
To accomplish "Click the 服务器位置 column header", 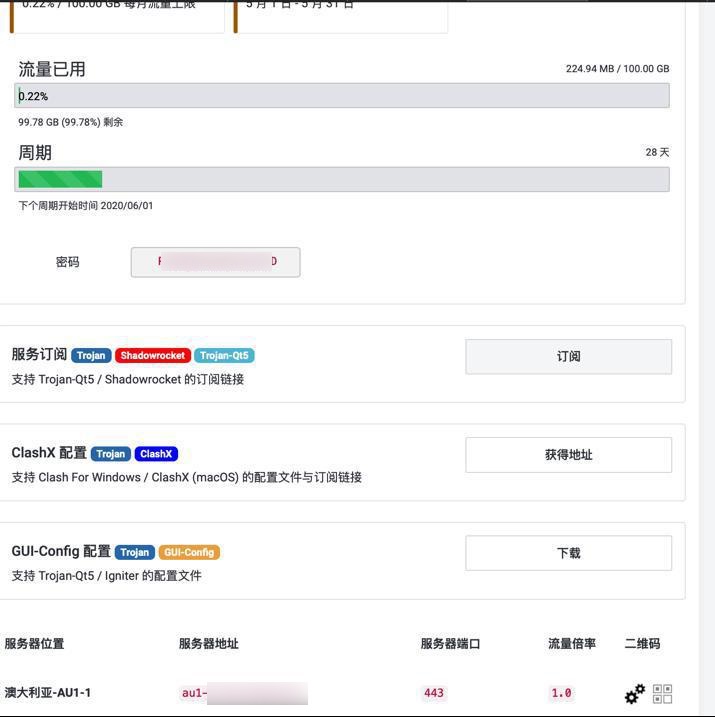I will [34, 644].
